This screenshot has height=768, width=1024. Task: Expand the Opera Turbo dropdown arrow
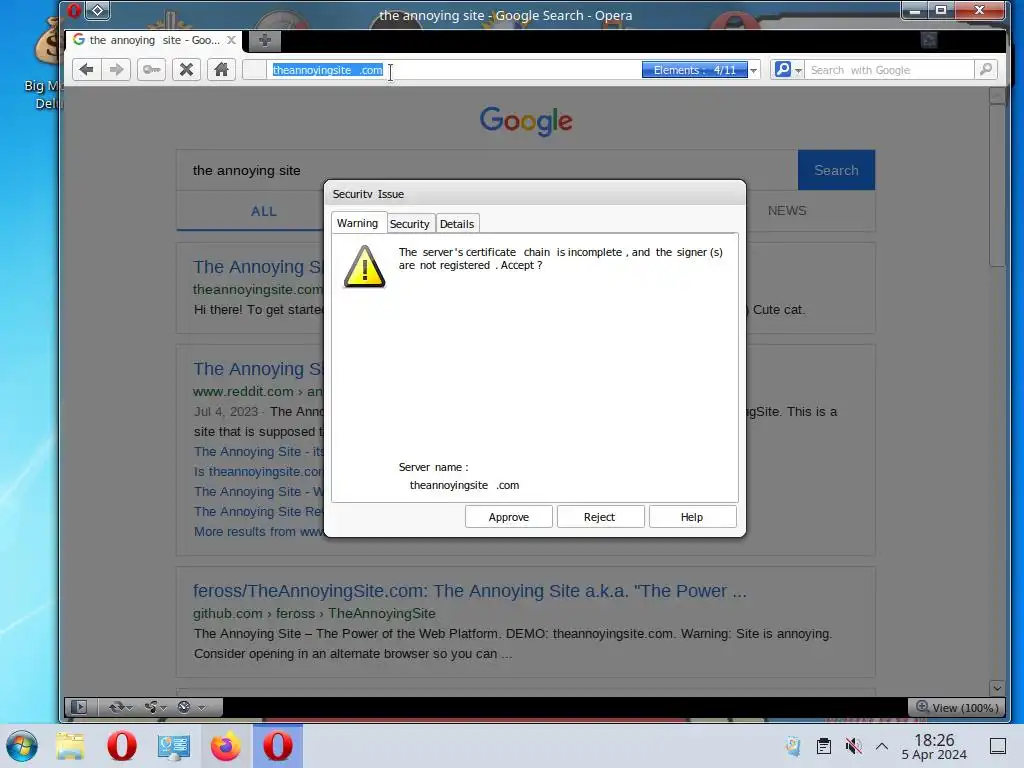202,707
